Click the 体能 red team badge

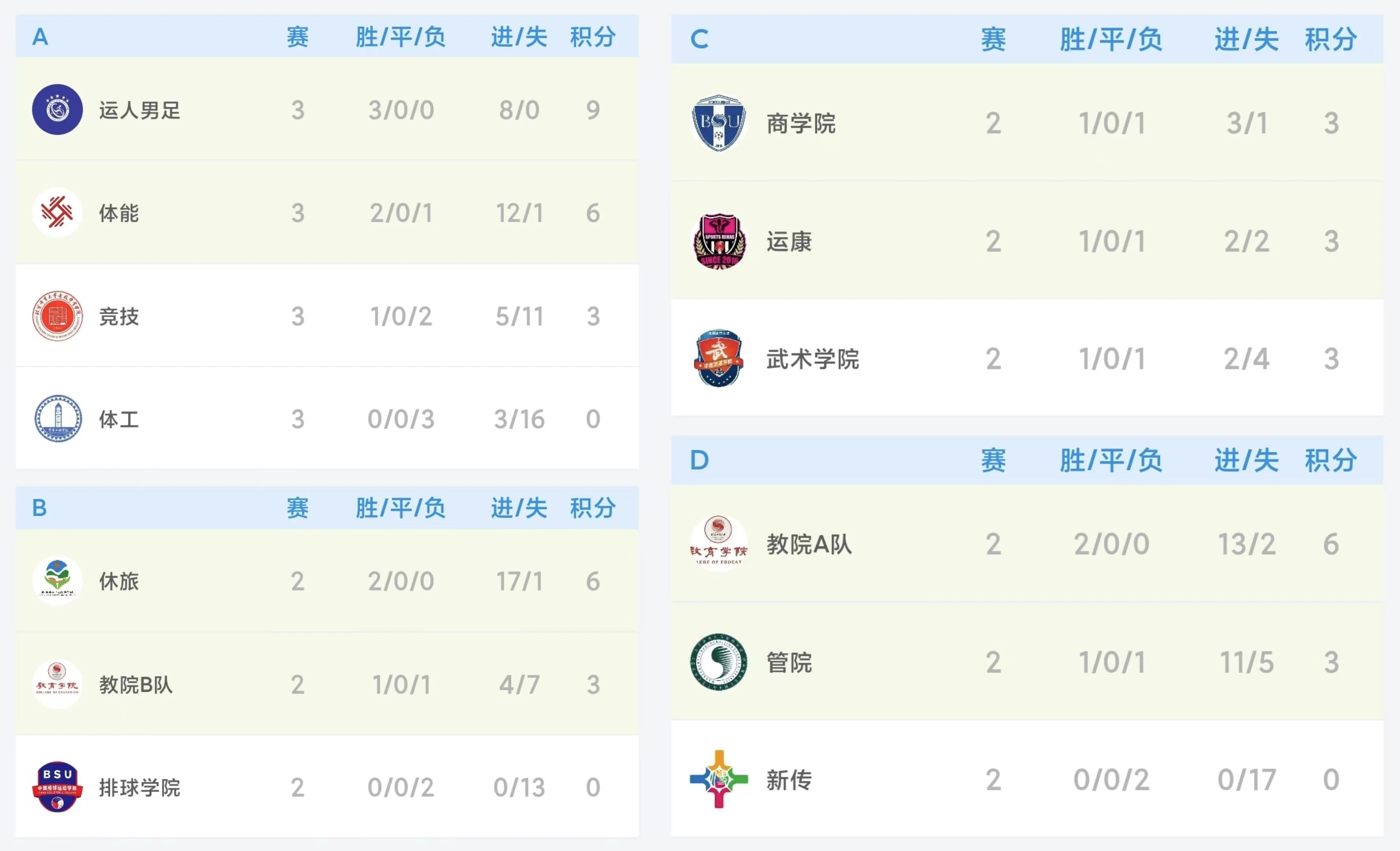(x=58, y=212)
